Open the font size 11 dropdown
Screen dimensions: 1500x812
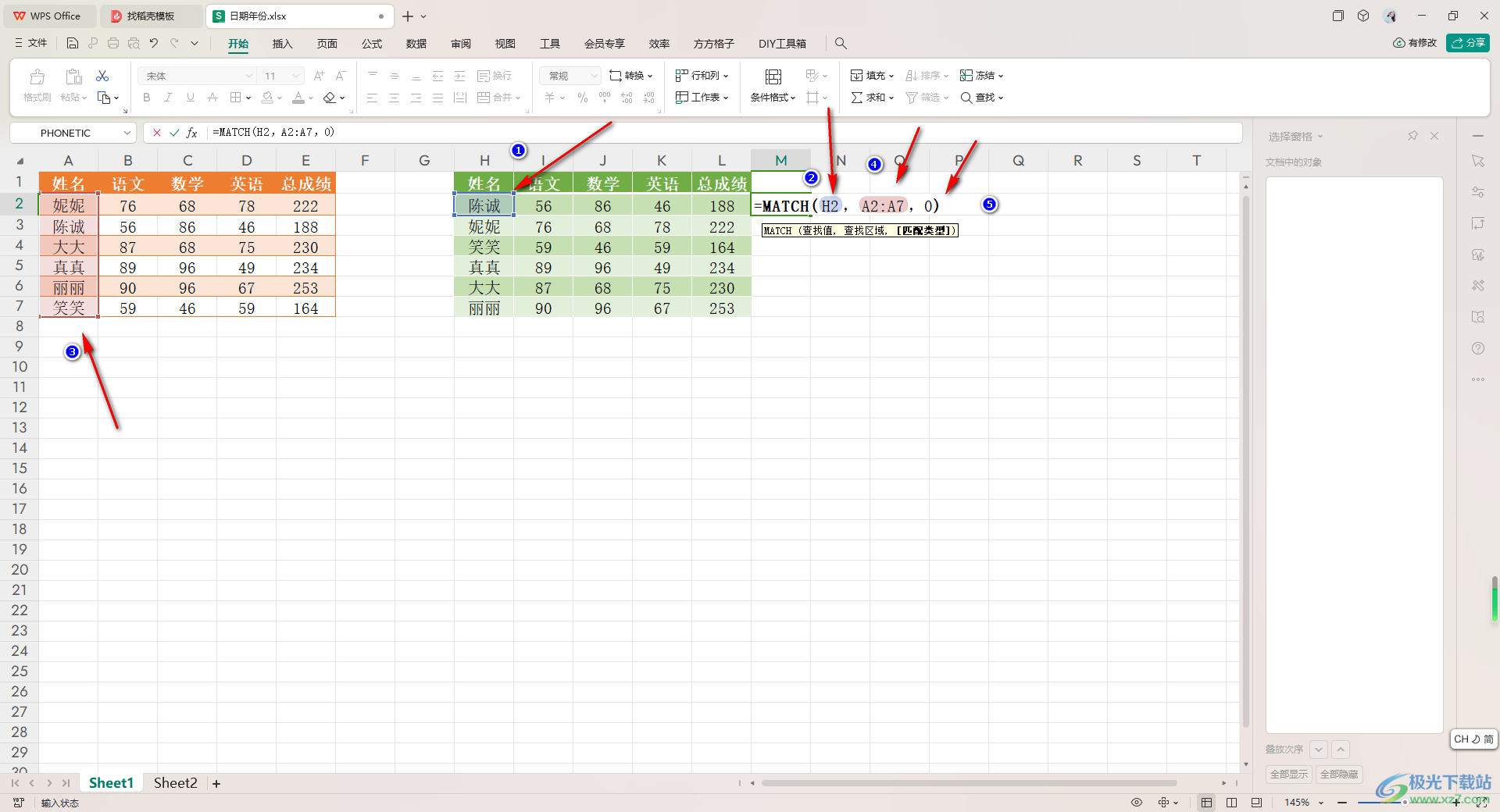pyautogui.click(x=296, y=76)
